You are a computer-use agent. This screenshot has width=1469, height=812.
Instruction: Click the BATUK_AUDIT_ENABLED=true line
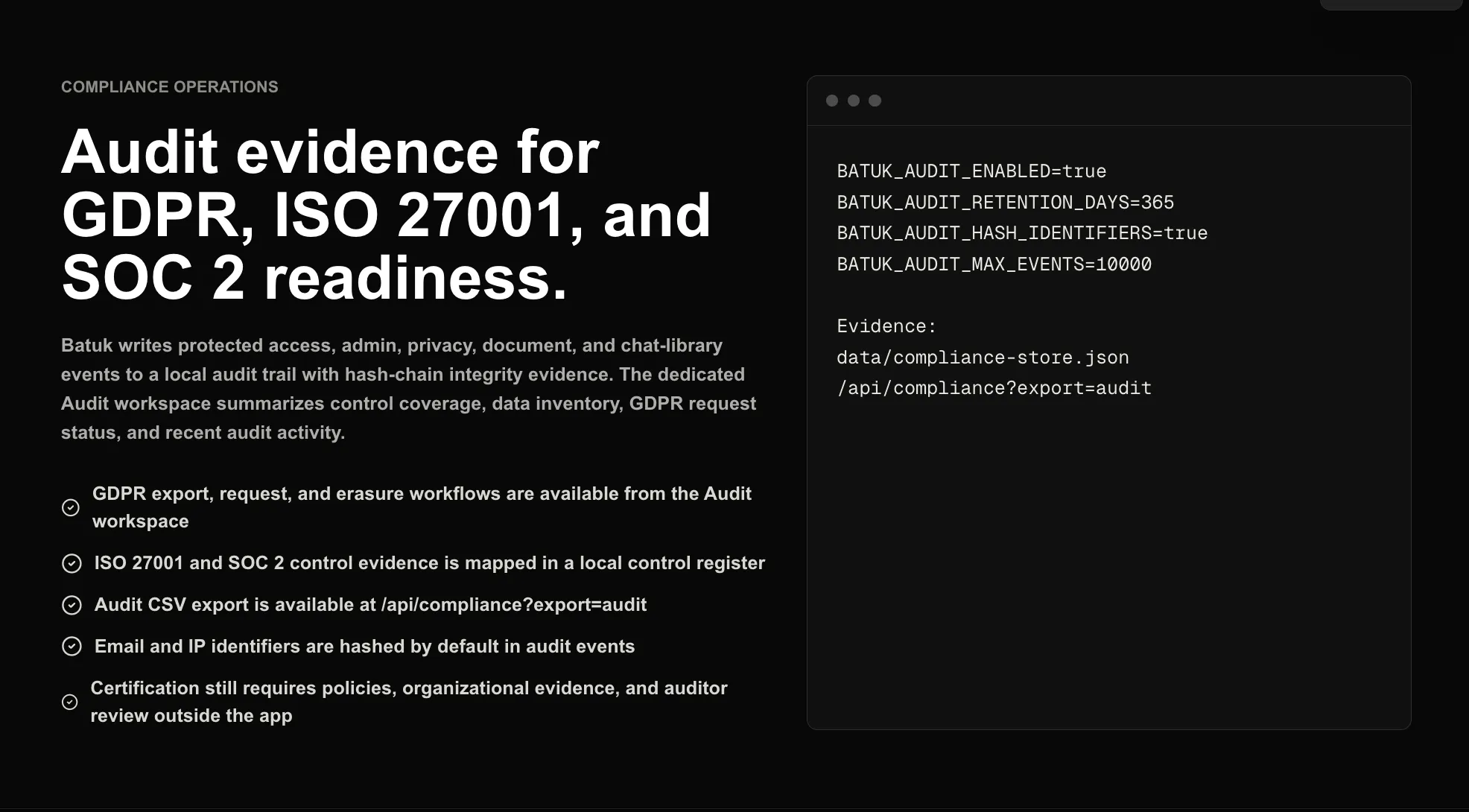(971, 171)
